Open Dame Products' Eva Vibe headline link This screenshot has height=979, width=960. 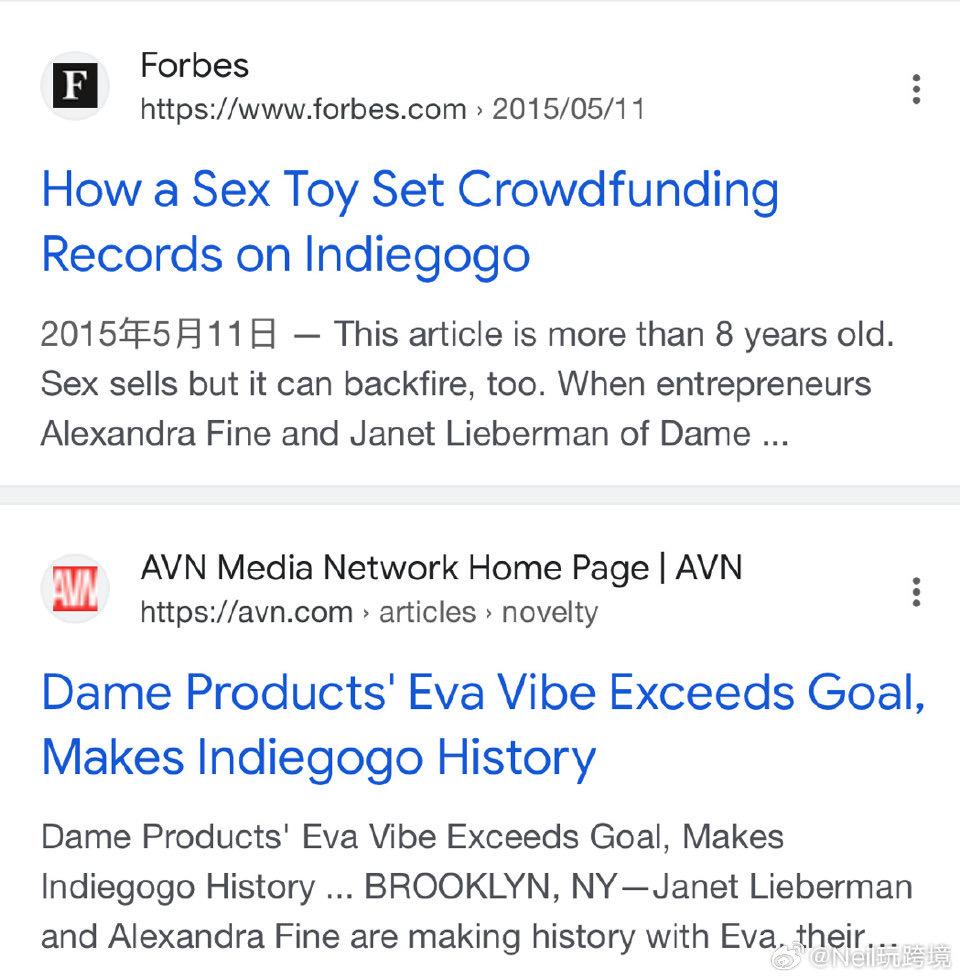pos(482,725)
